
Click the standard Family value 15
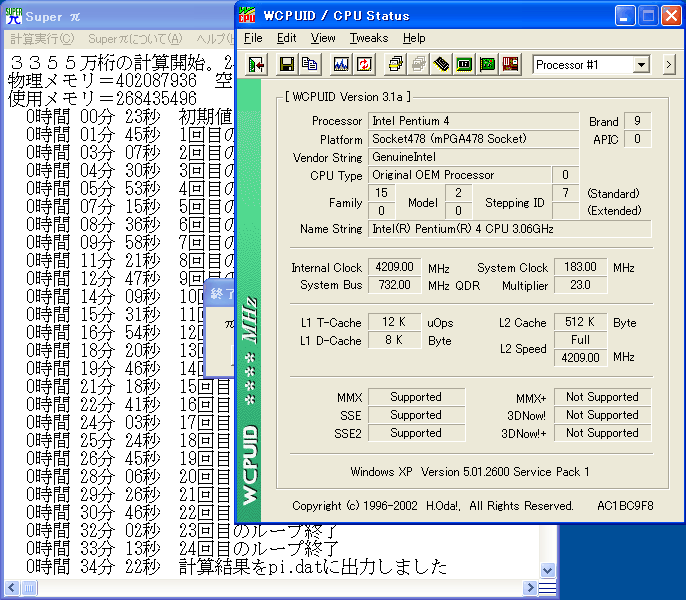[x=382, y=193]
